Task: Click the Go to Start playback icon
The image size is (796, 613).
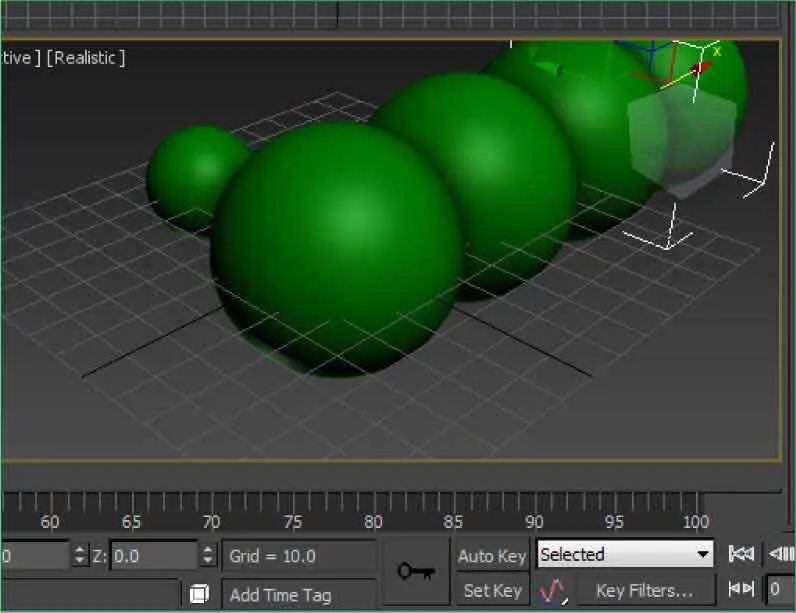Action: click(741, 554)
